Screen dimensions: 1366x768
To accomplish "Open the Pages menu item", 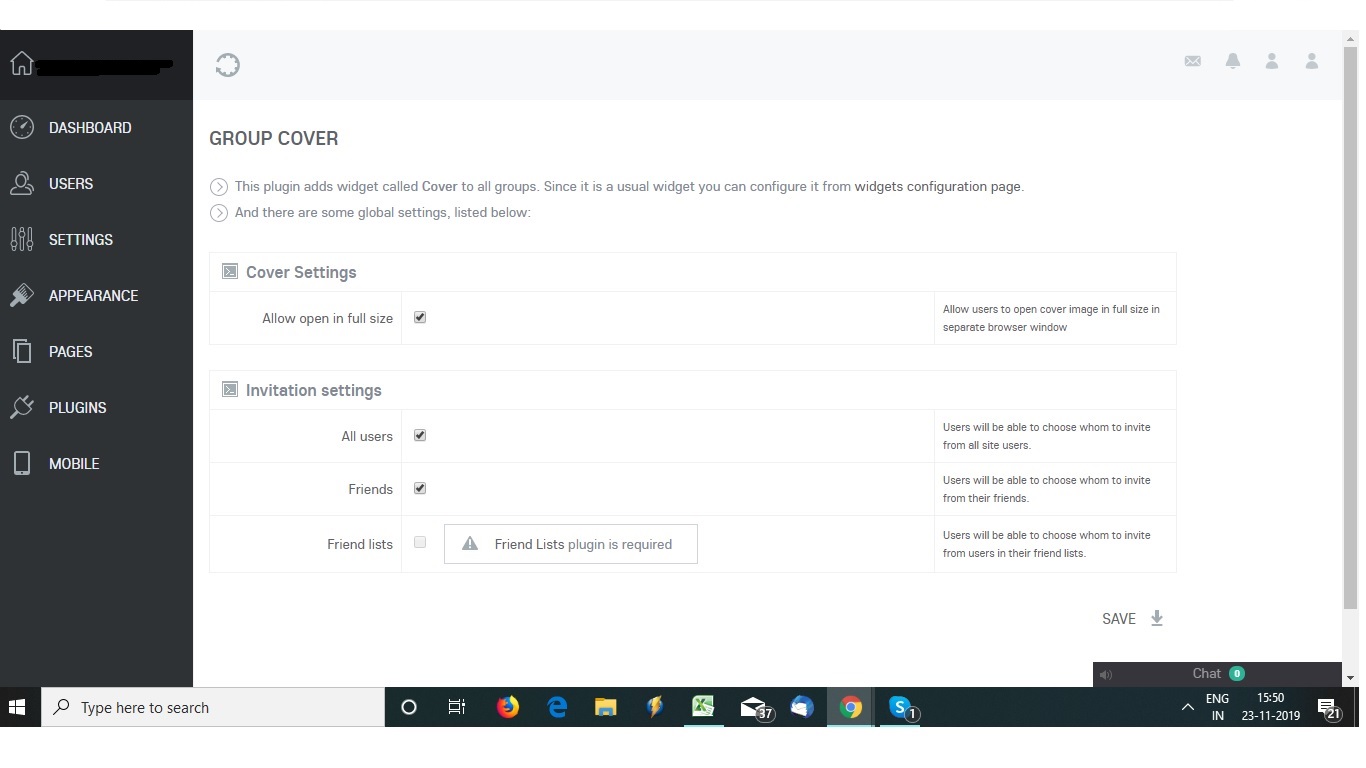I will (x=70, y=352).
